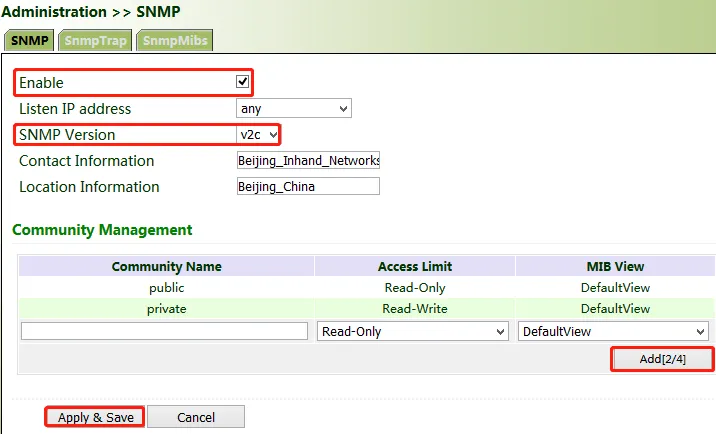Open the SnmpTrap tab

95,40
